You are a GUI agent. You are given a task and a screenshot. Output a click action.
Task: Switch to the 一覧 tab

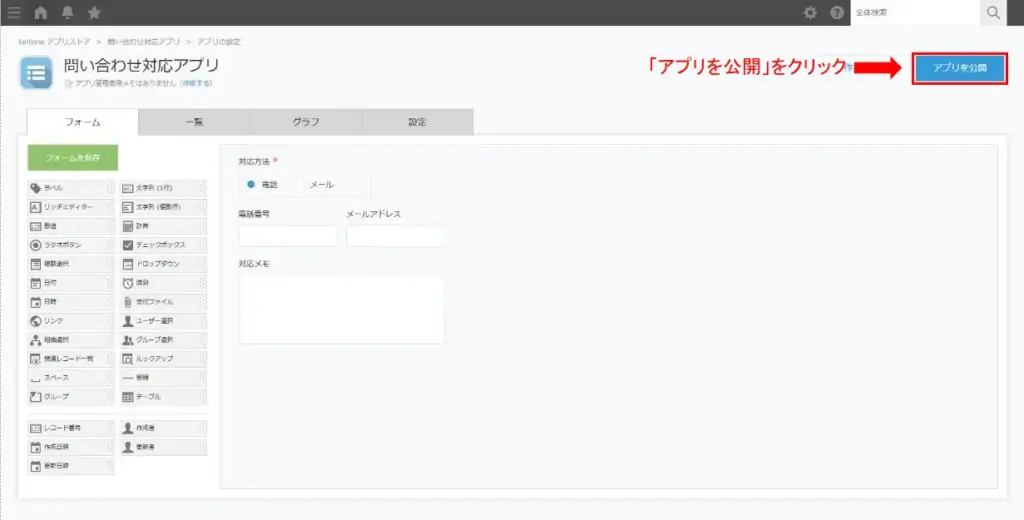(194, 122)
